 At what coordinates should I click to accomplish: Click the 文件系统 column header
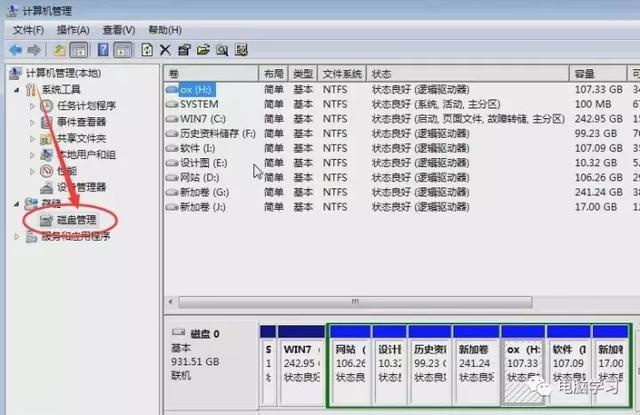[x=342, y=74]
